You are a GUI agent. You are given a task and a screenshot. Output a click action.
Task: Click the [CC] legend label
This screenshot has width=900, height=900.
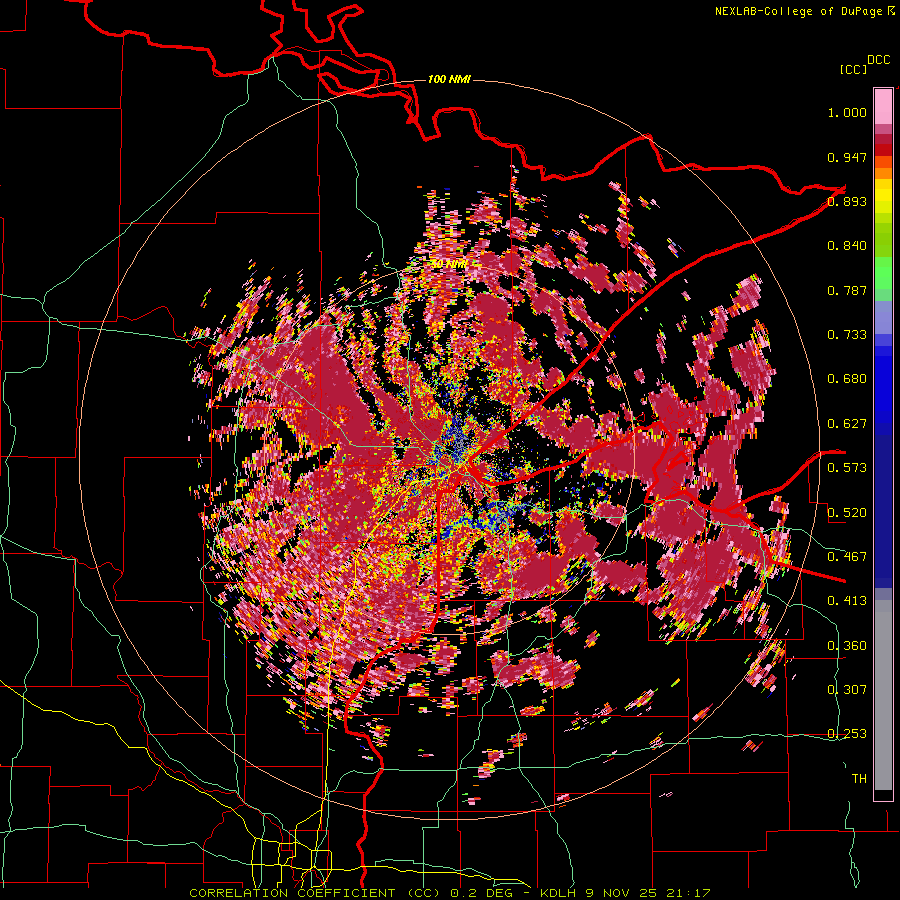pos(853,69)
